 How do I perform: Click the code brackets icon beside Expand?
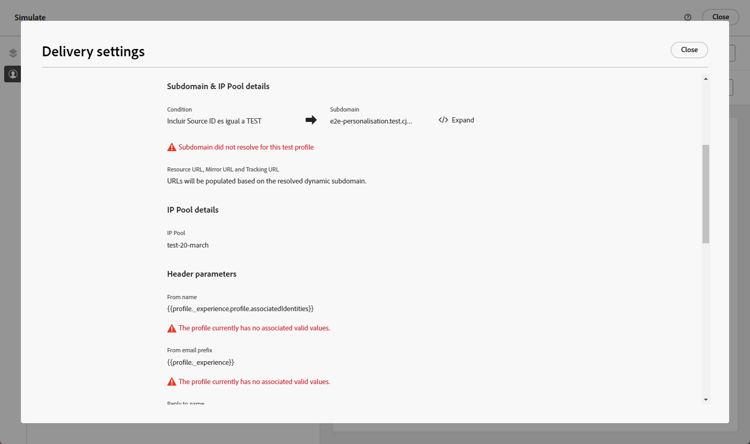(x=443, y=120)
